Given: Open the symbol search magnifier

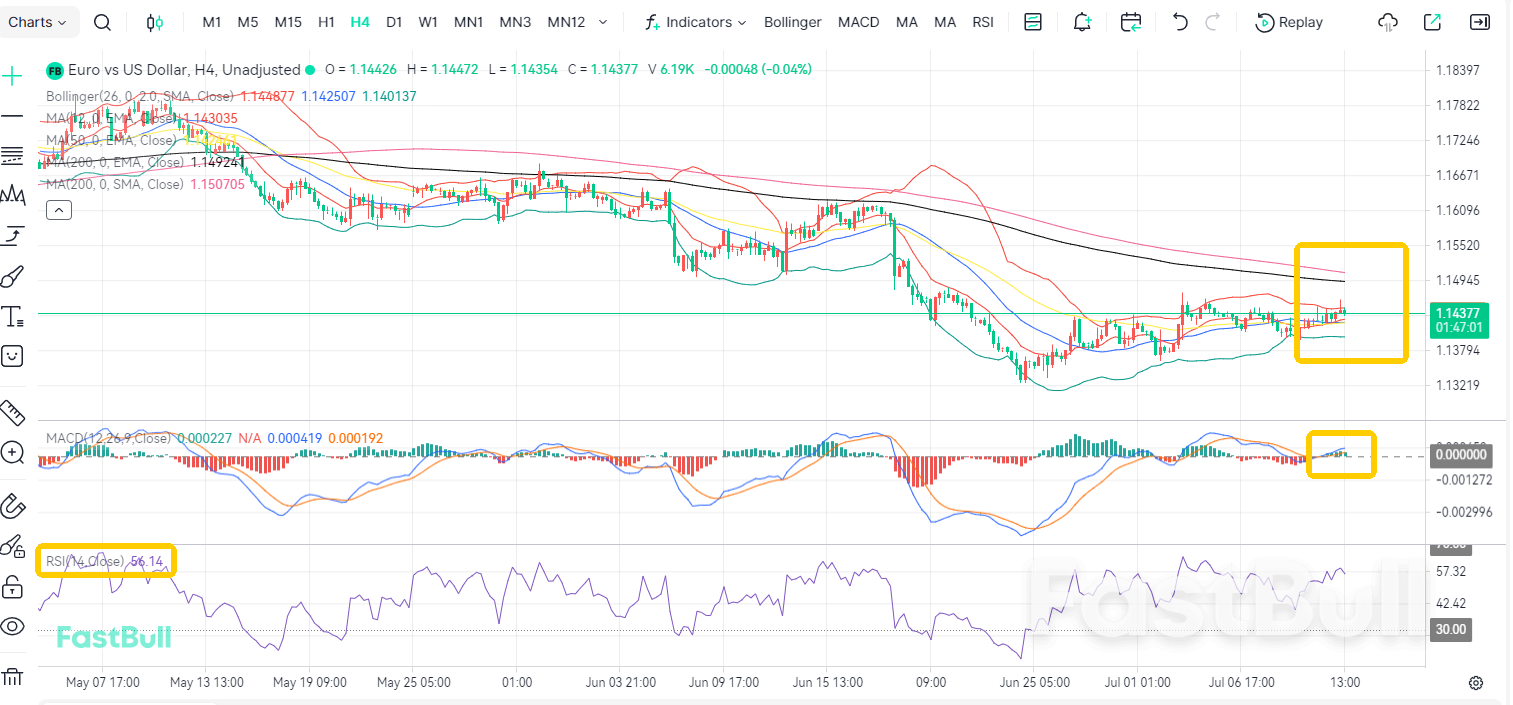Looking at the screenshot, I should point(102,22).
